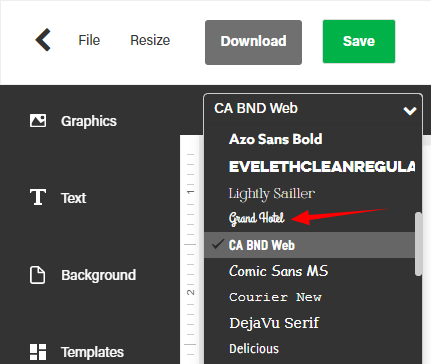The width and height of the screenshot is (431, 364).
Task: Select EVELETHCLEANREGULAR font entry
Action: pyautogui.click(x=322, y=167)
